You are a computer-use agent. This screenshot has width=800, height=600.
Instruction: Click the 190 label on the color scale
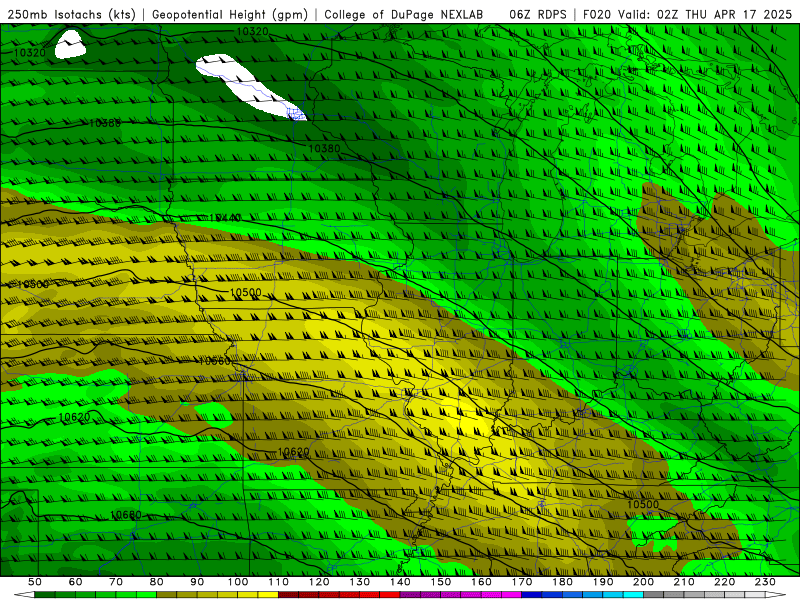603,582
